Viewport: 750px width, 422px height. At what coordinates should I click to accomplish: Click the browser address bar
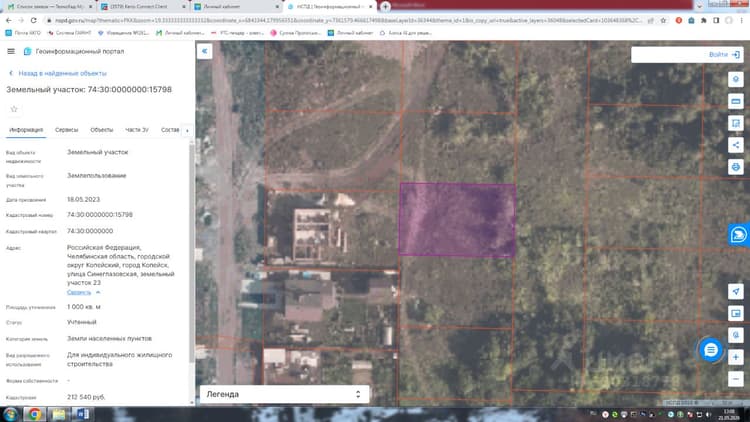tap(347, 21)
